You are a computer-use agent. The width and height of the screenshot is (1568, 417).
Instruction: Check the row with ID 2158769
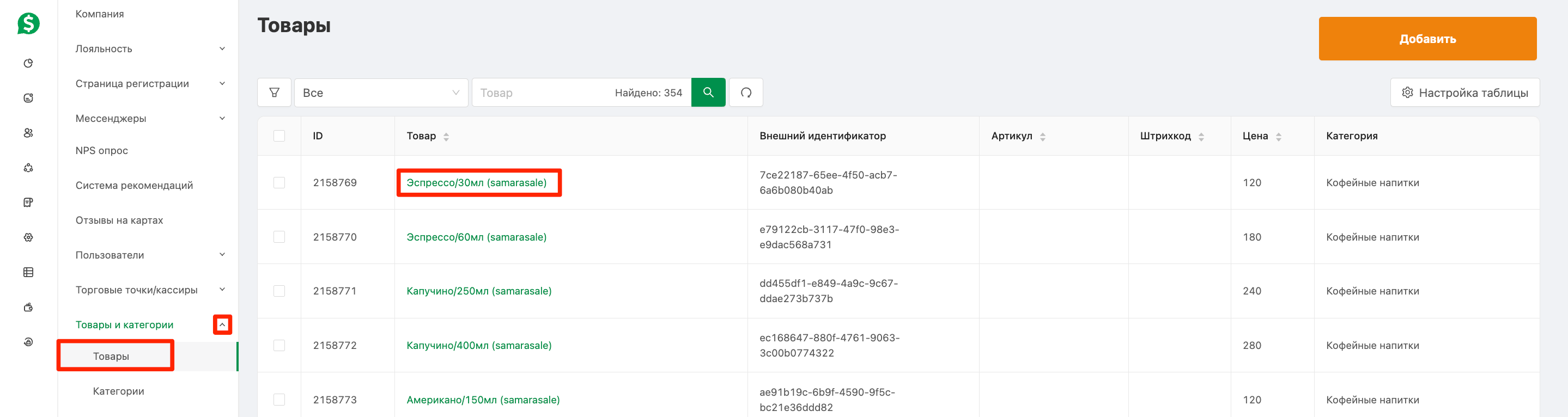pyautogui.click(x=279, y=182)
